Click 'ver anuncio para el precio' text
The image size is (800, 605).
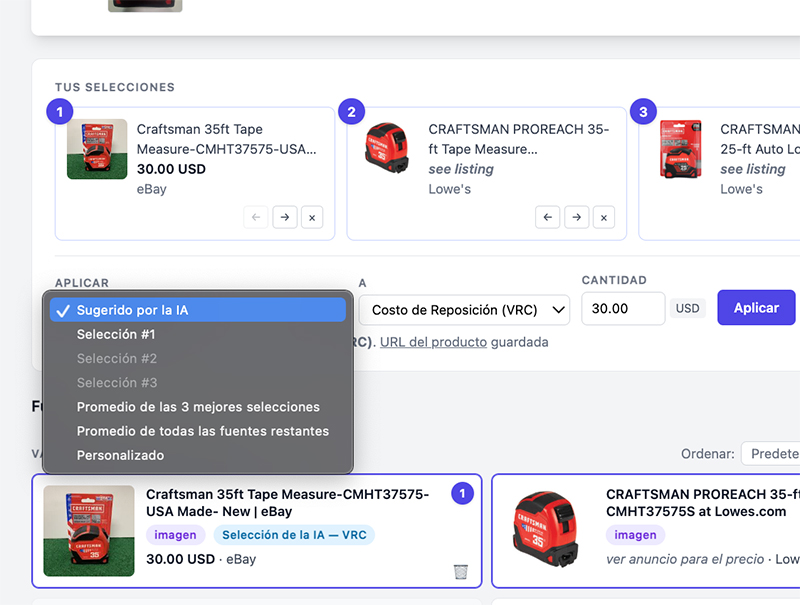(685, 559)
